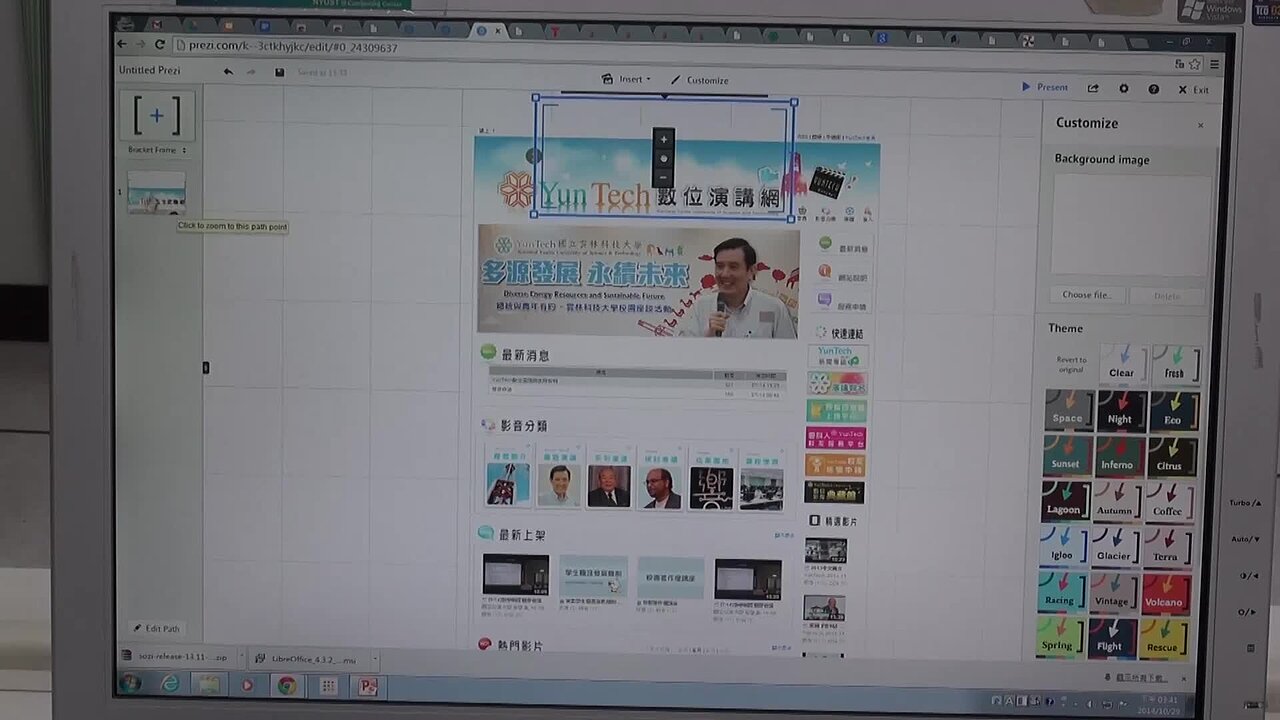
Task: Click the share icon beside Present
Action: [x=1093, y=88]
